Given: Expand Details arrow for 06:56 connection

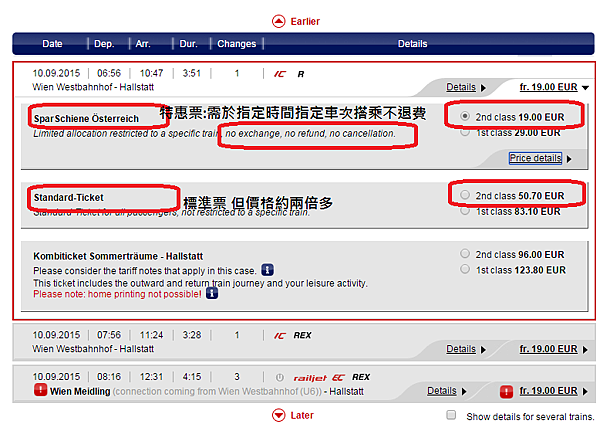Looking at the screenshot, I should click(x=483, y=88).
